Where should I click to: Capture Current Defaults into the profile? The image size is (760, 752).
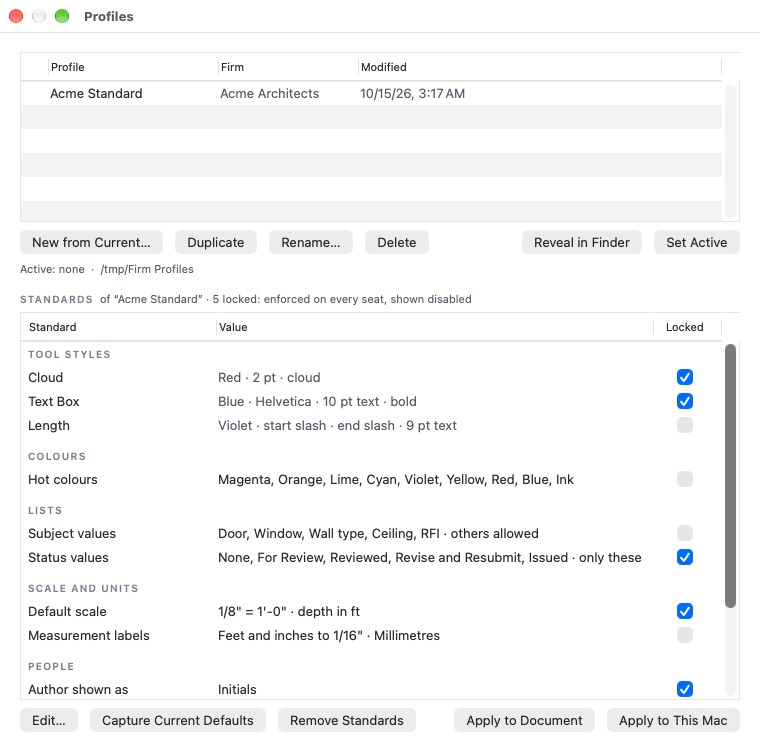[177, 720]
